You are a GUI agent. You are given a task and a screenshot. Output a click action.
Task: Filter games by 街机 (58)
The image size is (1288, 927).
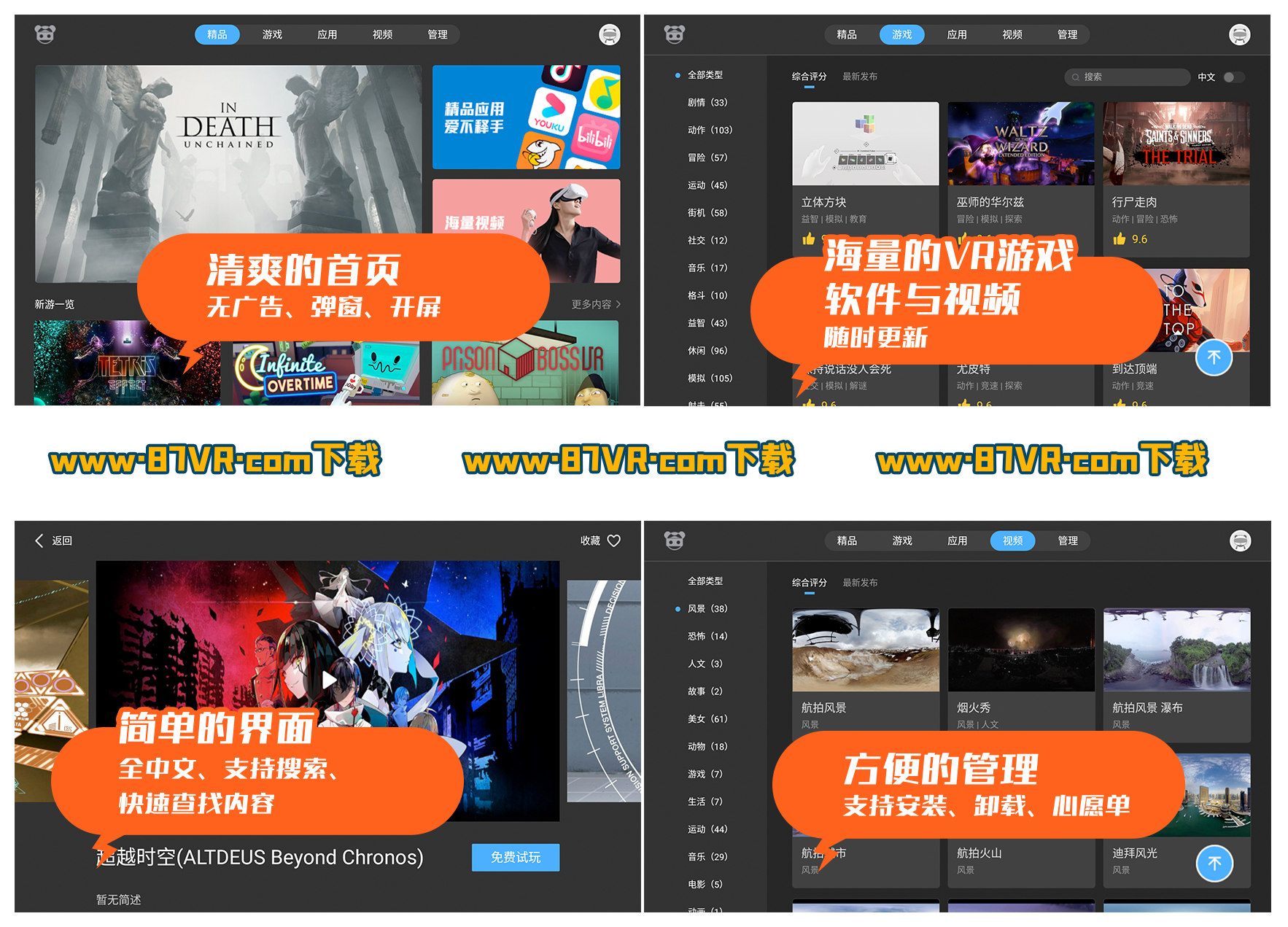point(707,213)
